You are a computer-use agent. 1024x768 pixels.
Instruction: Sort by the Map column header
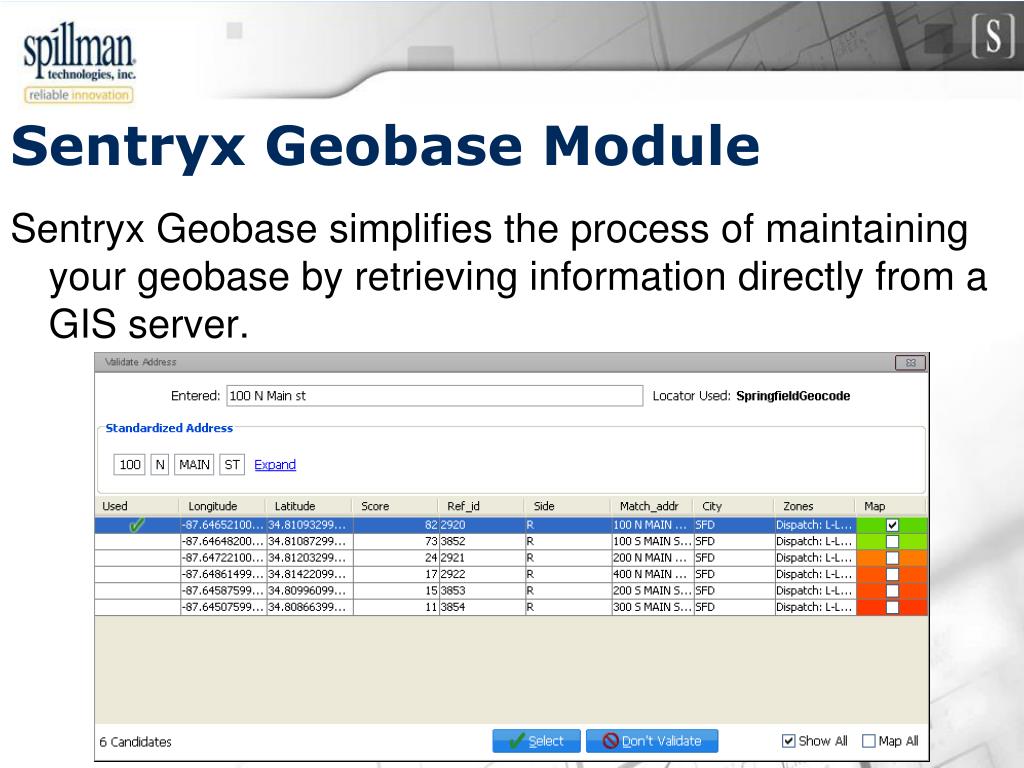(x=891, y=506)
